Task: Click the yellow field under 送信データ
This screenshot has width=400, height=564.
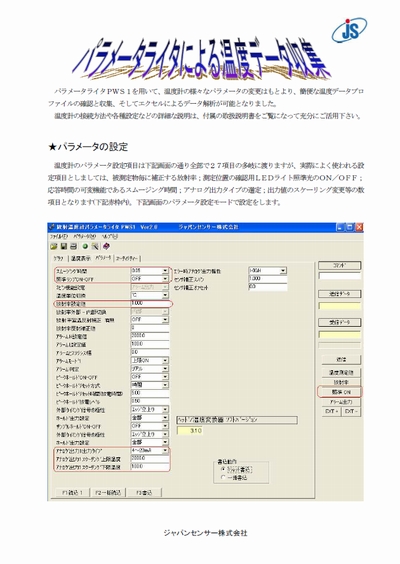Action: point(340,306)
